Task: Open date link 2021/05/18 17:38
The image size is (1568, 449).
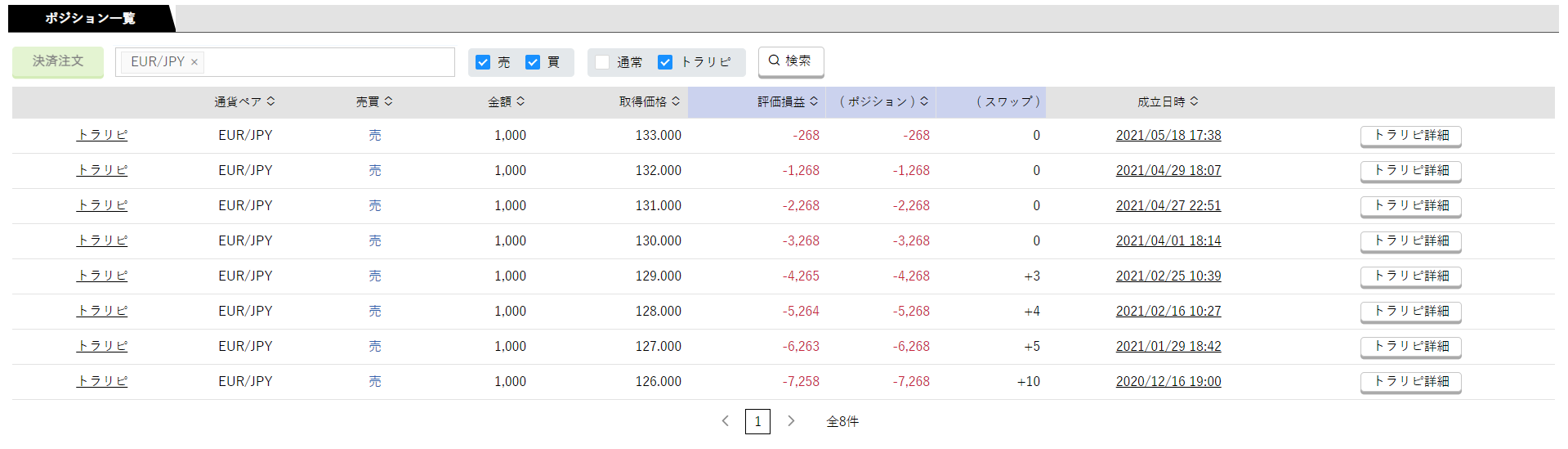Action: pos(1168,135)
